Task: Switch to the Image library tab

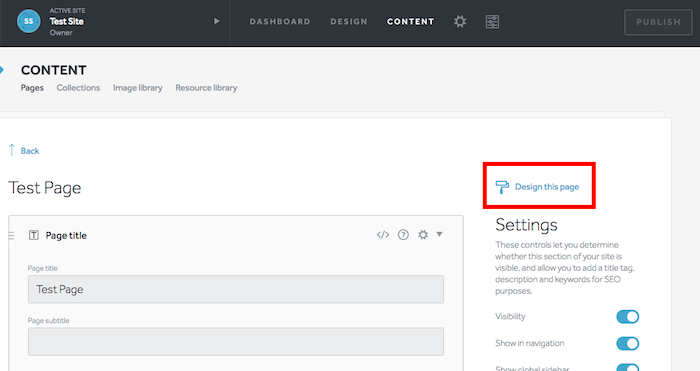Action: [138, 88]
